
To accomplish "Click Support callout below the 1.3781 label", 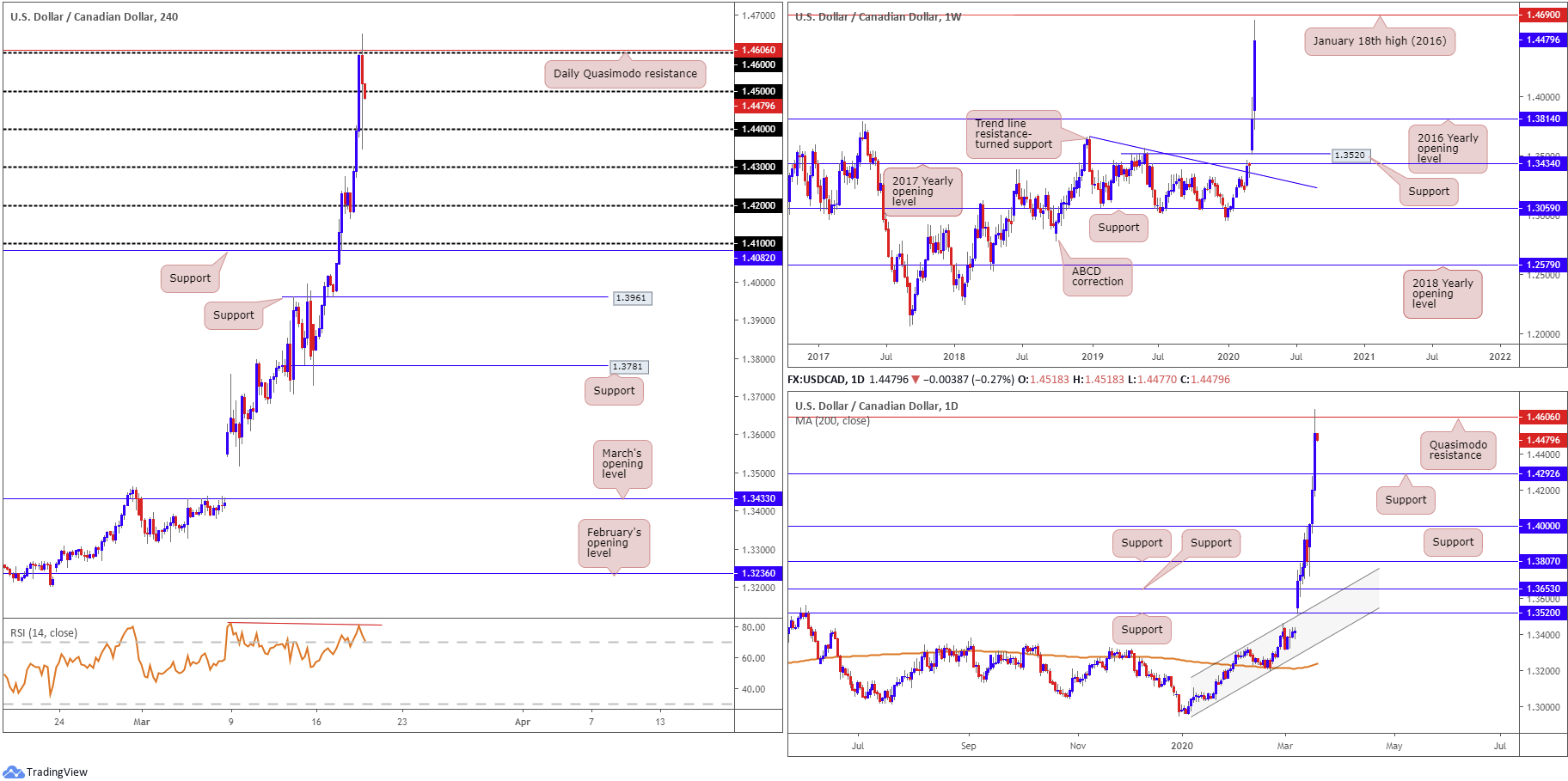I will (x=614, y=391).
